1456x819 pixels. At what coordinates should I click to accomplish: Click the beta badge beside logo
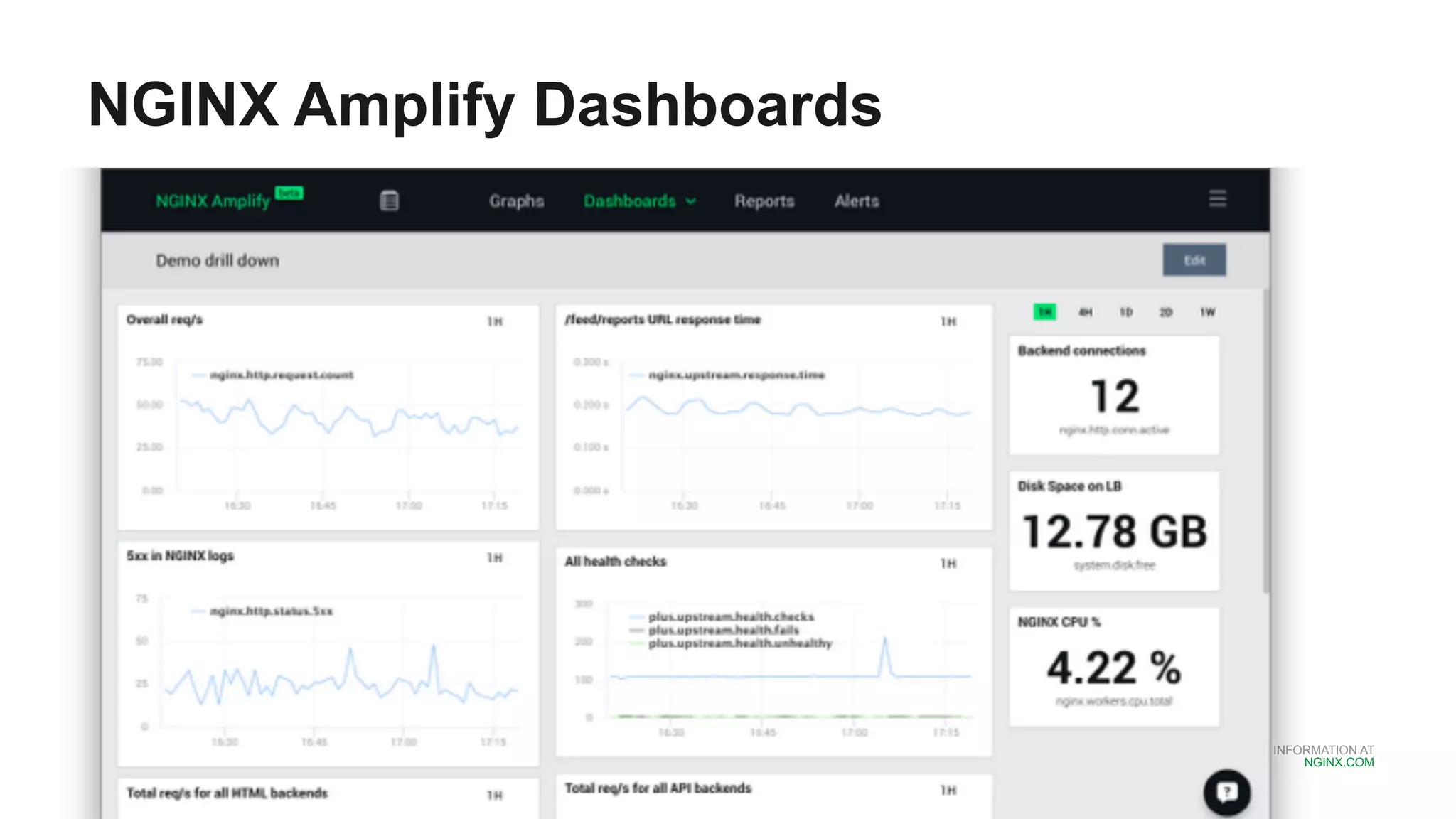pyautogui.click(x=289, y=193)
